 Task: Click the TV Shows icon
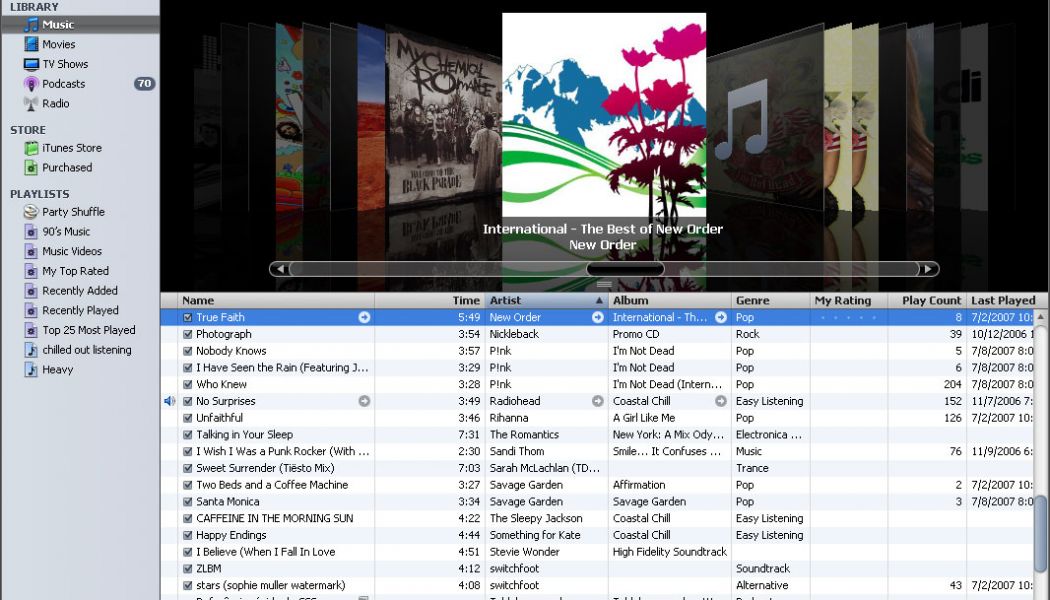coord(31,64)
